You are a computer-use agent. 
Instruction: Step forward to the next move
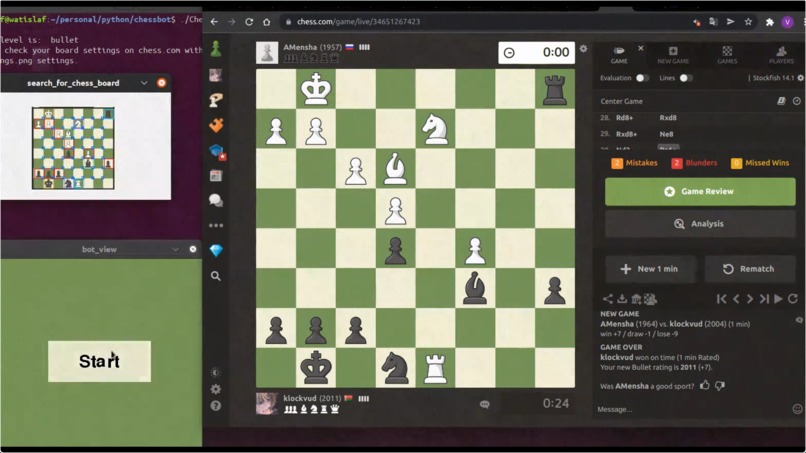(750, 299)
